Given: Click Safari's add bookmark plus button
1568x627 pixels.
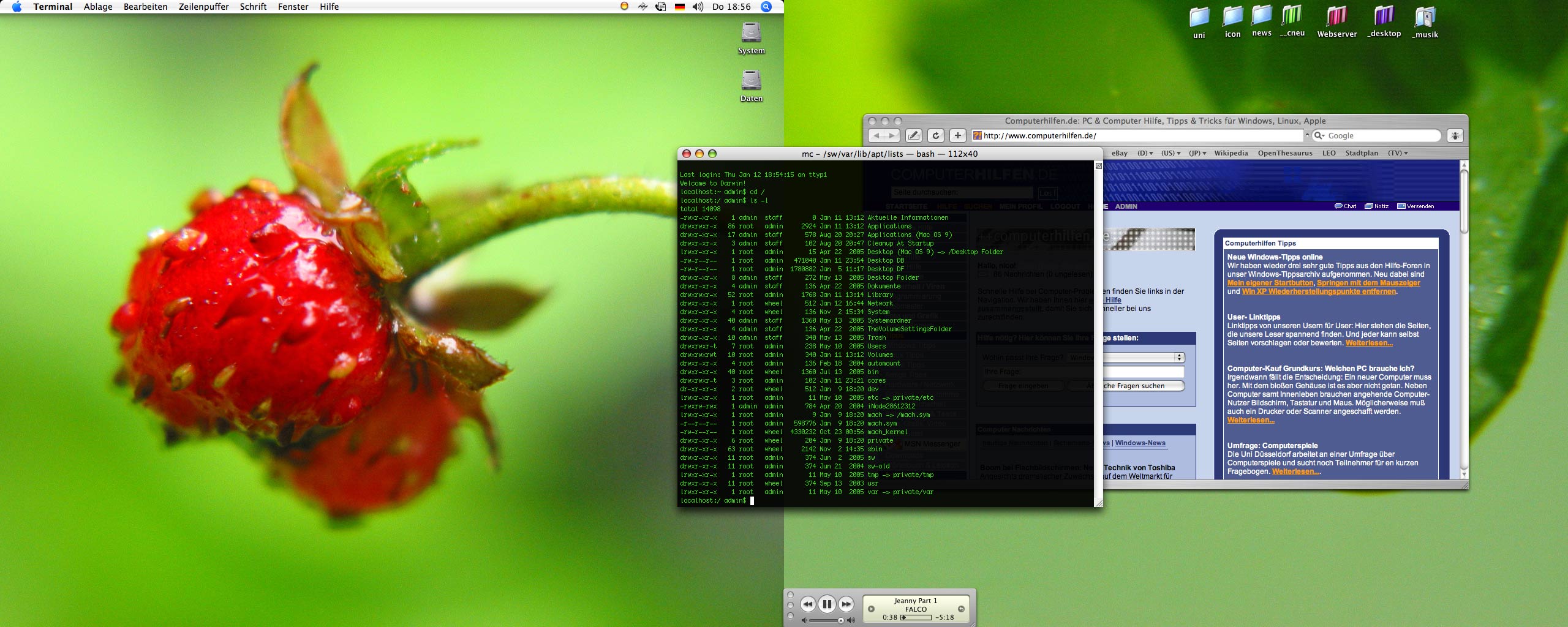Looking at the screenshot, I should click(957, 135).
